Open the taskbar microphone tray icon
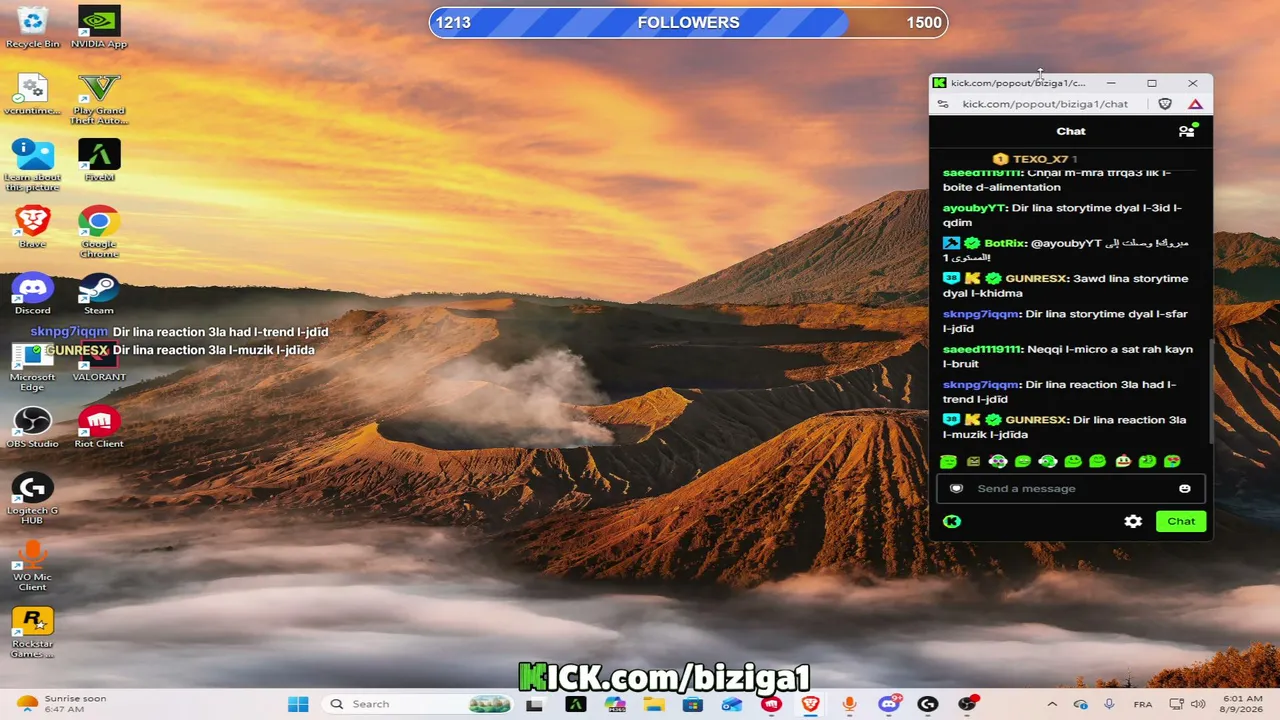Viewport: 1280px width, 720px height. [x=1109, y=704]
